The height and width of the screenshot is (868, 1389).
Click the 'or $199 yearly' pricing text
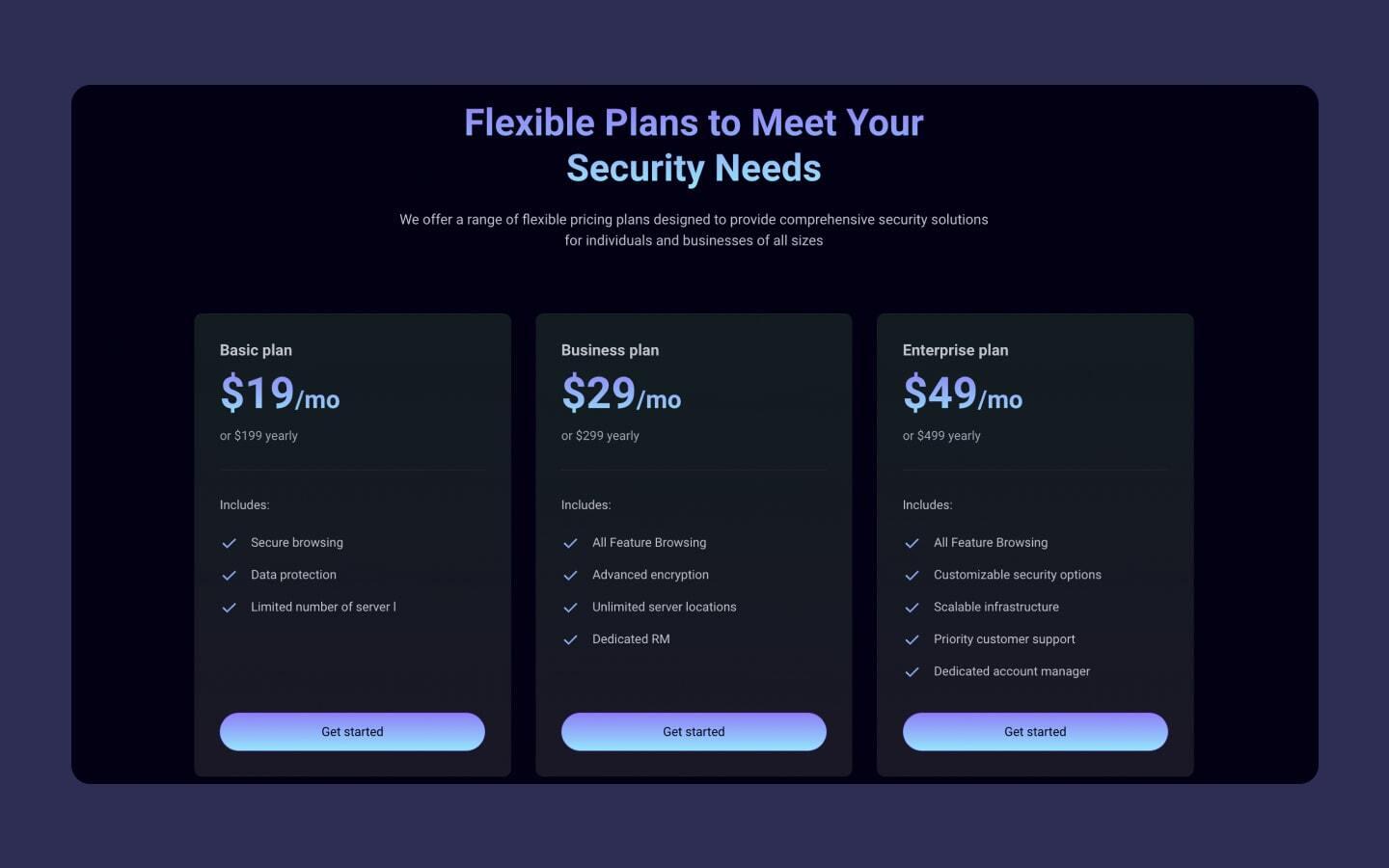point(259,436)
